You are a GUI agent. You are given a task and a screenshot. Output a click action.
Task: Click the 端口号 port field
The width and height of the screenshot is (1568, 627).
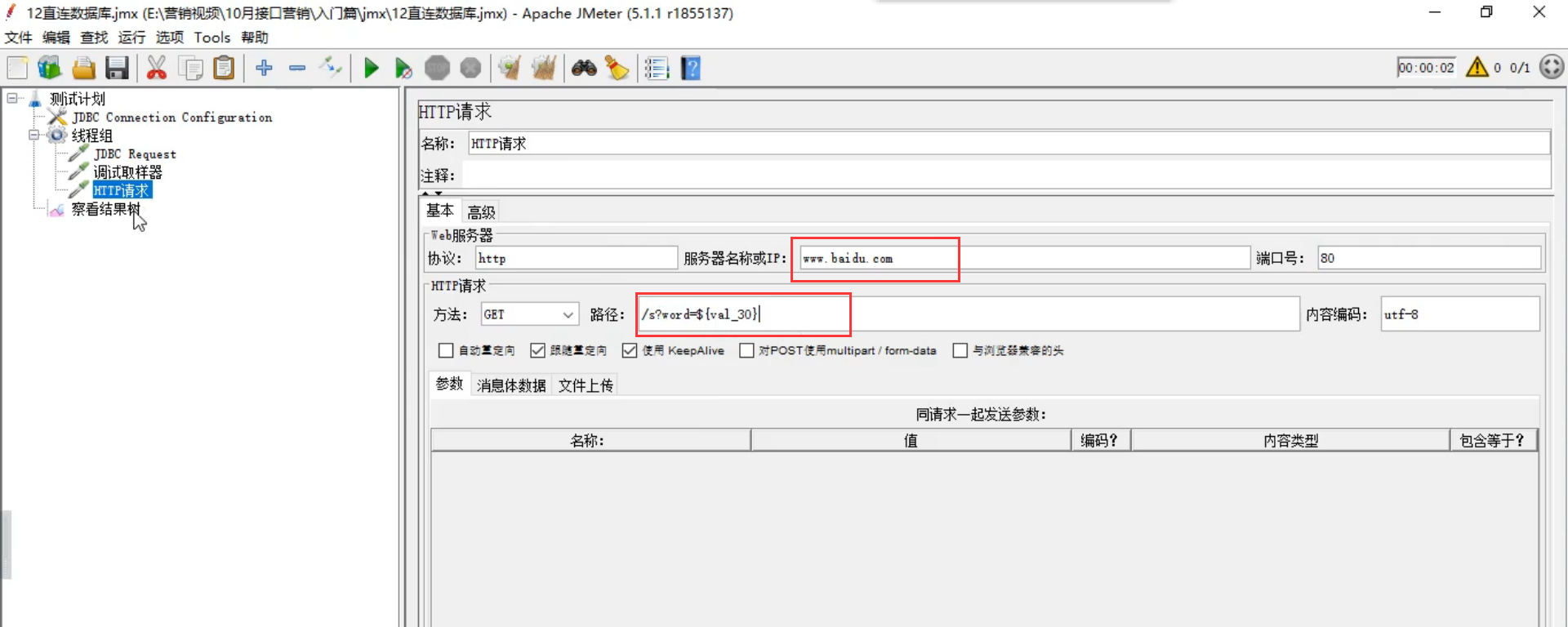coord(1429,258)
